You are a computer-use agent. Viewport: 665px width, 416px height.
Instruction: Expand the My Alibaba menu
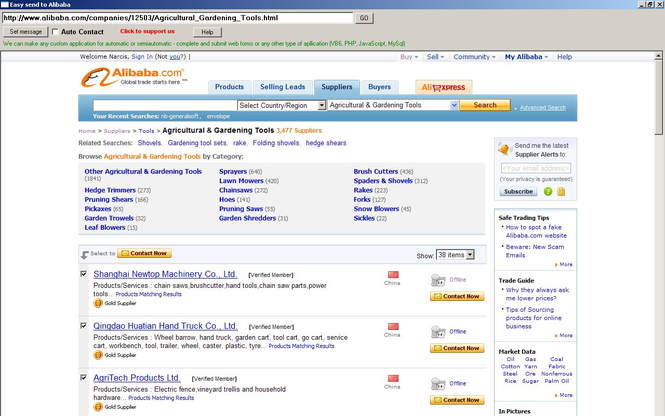pos(526,57)
